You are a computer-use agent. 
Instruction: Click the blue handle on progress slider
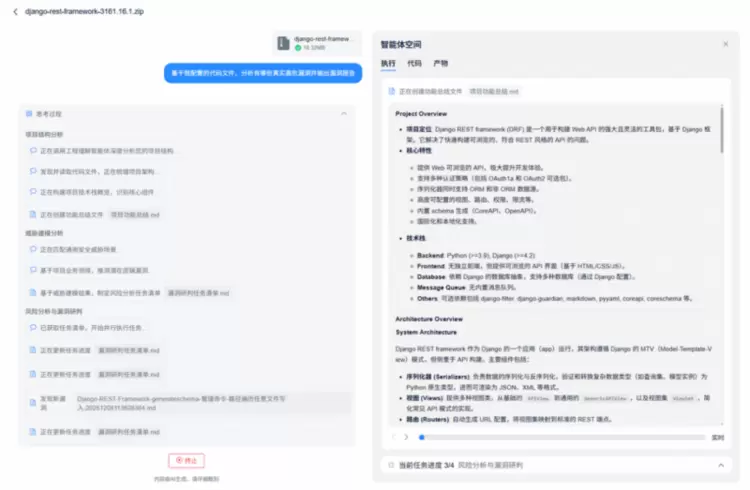(x=421, y=437)
